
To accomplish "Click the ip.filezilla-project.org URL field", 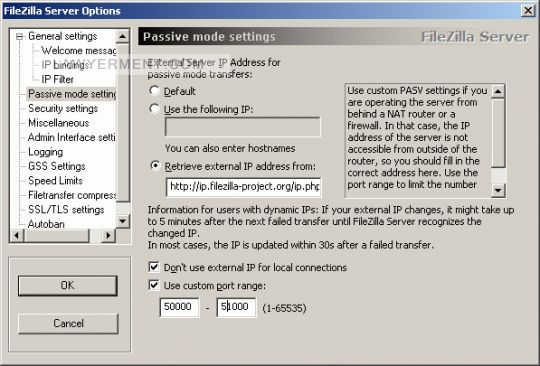I will (x=243, y=187).
